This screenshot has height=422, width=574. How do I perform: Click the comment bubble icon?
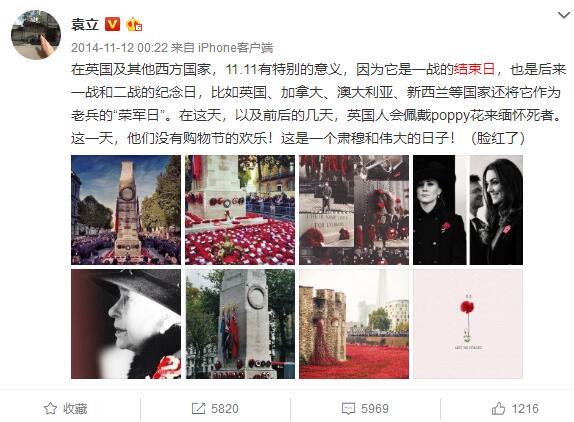[x=348, y=408]
